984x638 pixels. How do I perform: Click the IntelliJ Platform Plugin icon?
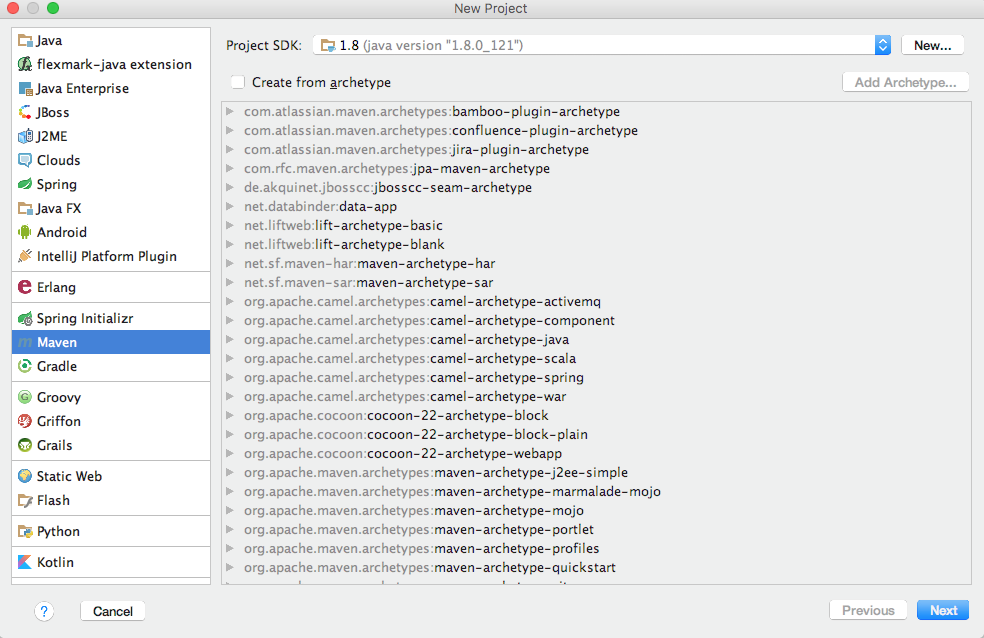(25, 256)
